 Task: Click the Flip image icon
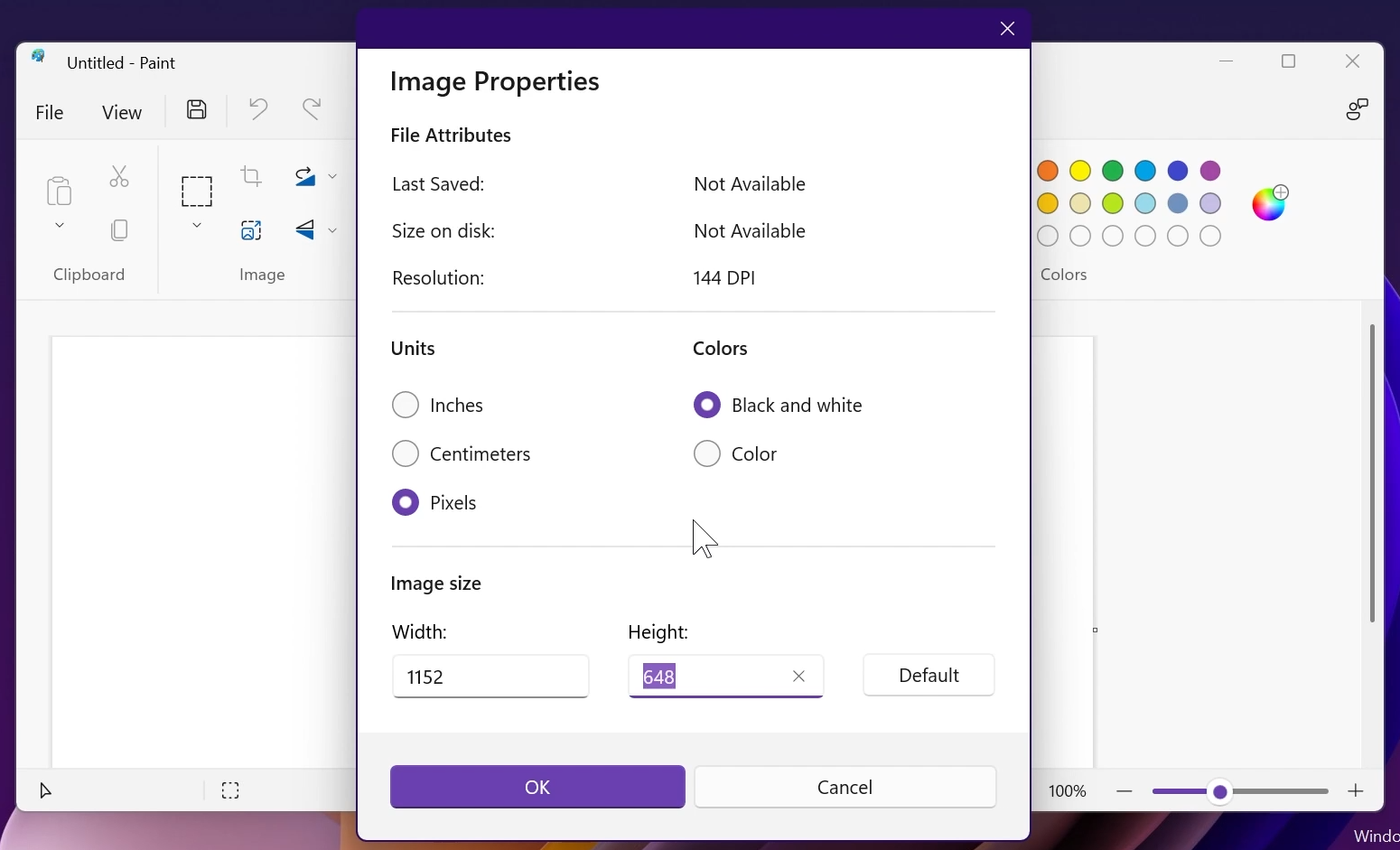[305, 230]
